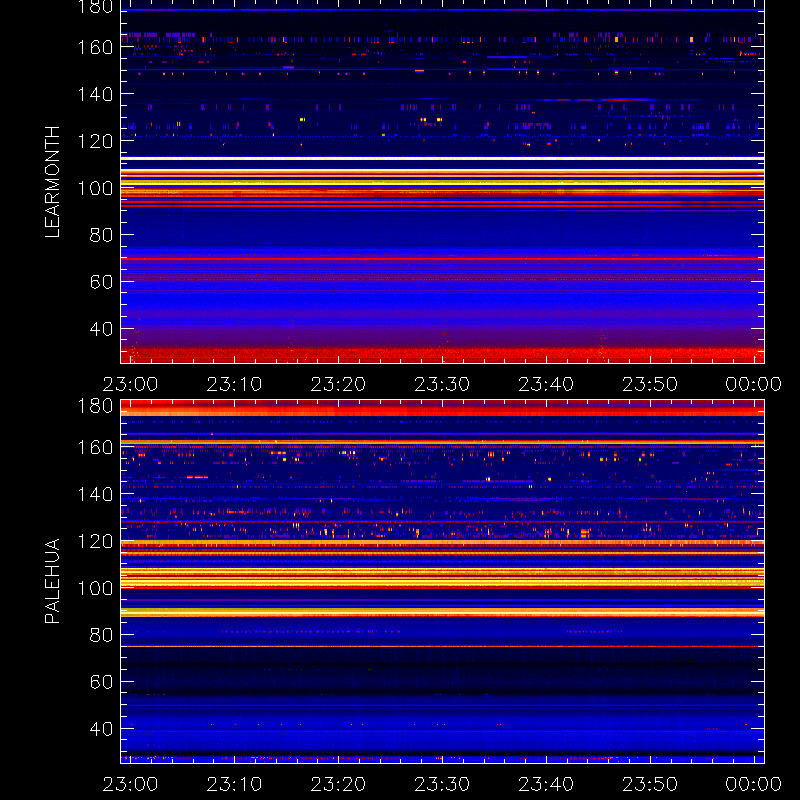Viewport: 800px width, 800px height.
Task: Click 23:40 label under Learmonth plot
Action: point(546,384)
